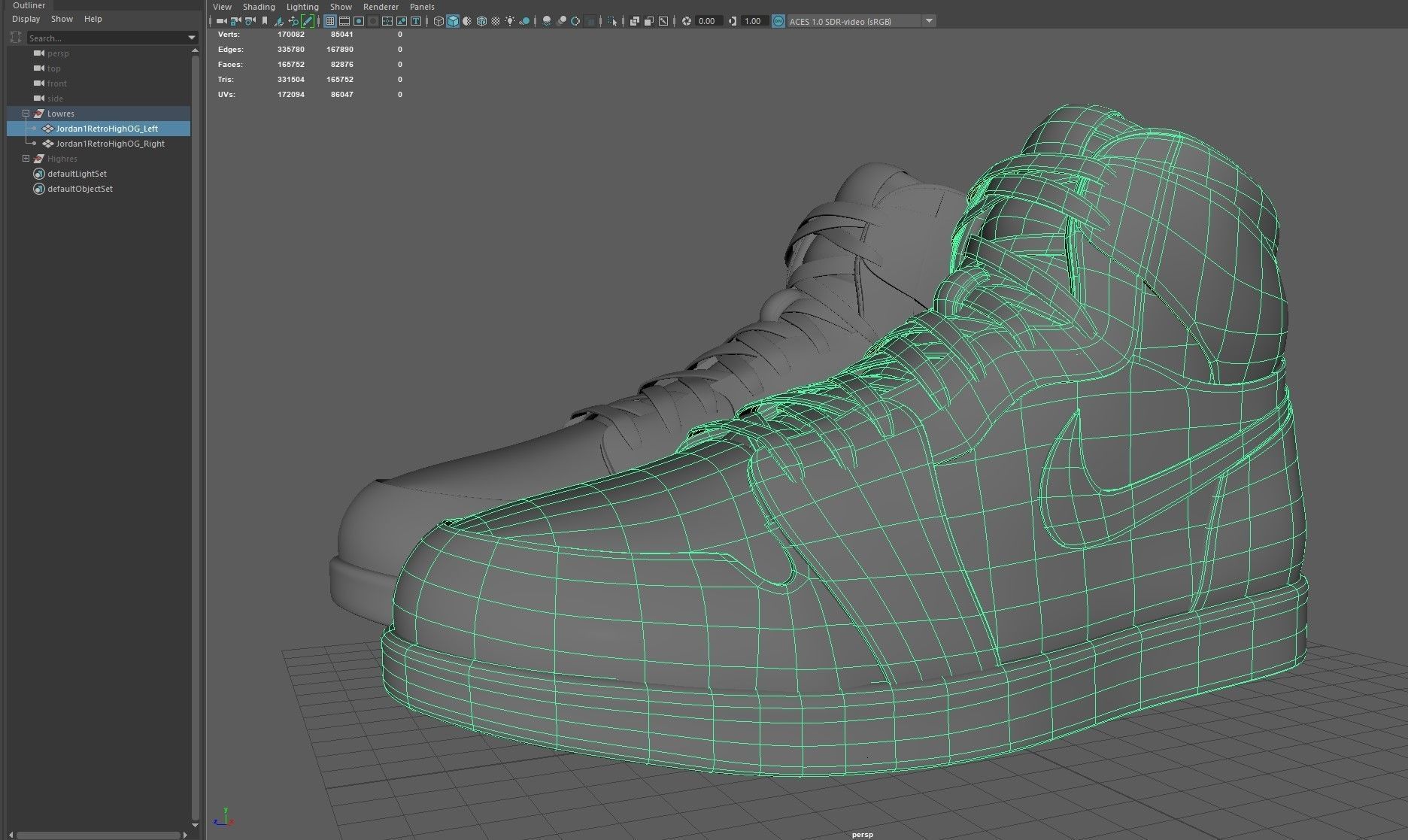This screenshot has width=1408, height=840.
Task: Select defaultObjectSet in Outliner
Action: point(99,189)
